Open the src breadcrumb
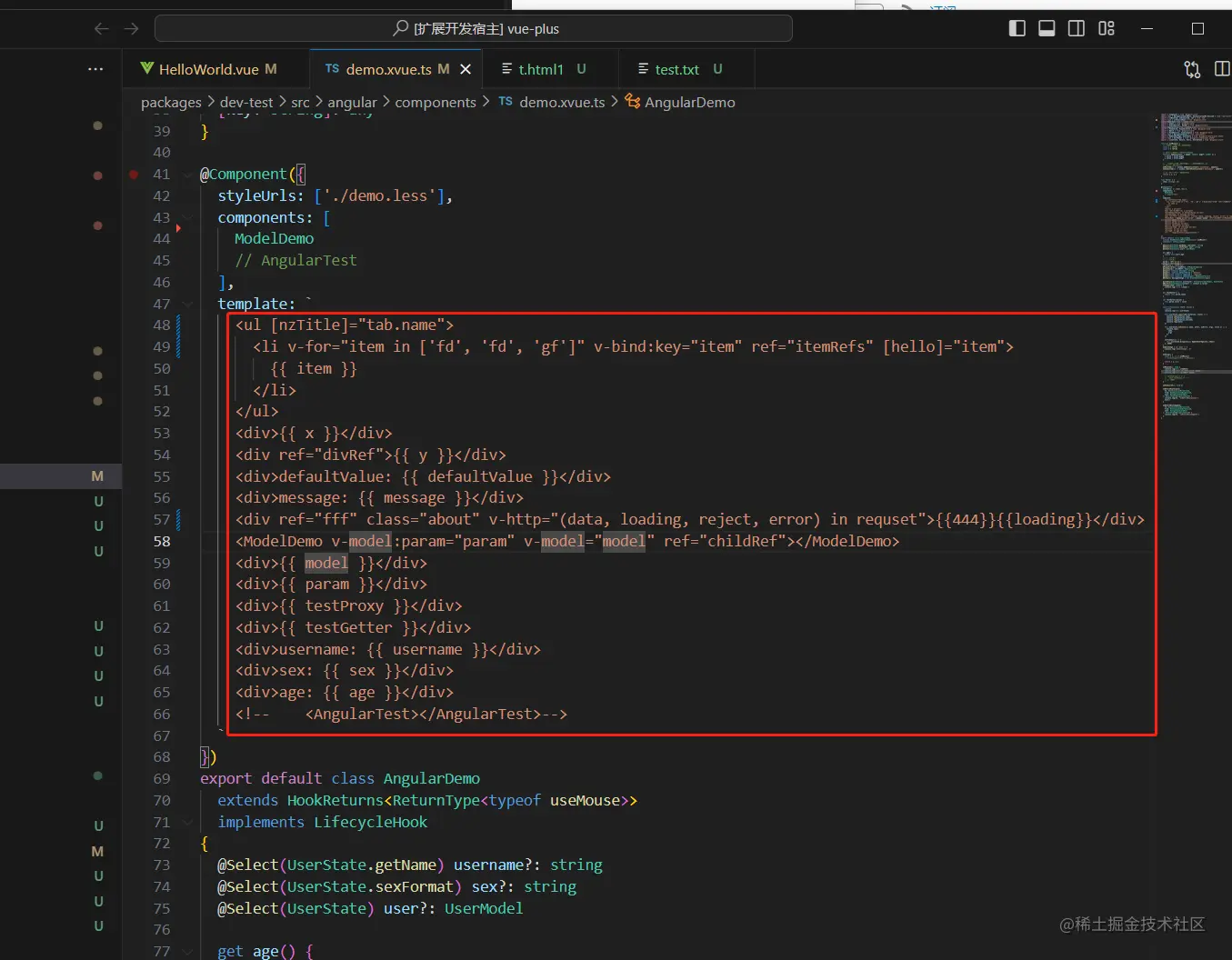 pyautogui.click(x=300, y=103)
